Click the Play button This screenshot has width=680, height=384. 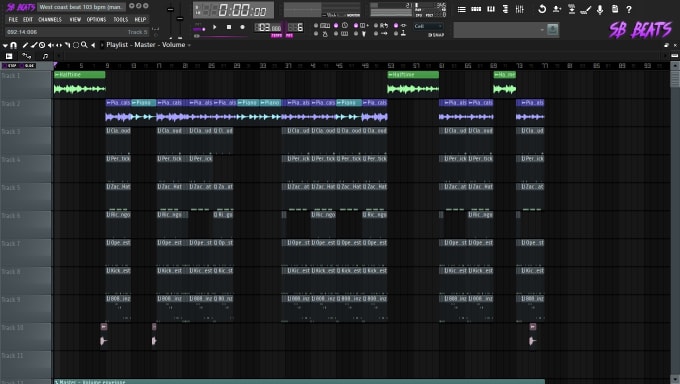(x=214, y=27)
